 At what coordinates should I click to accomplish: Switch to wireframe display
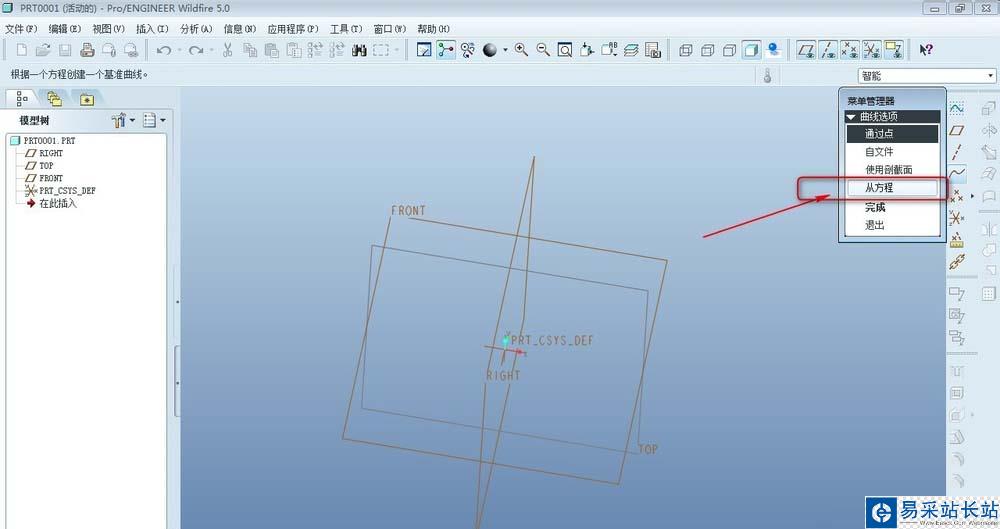[686, 50]
